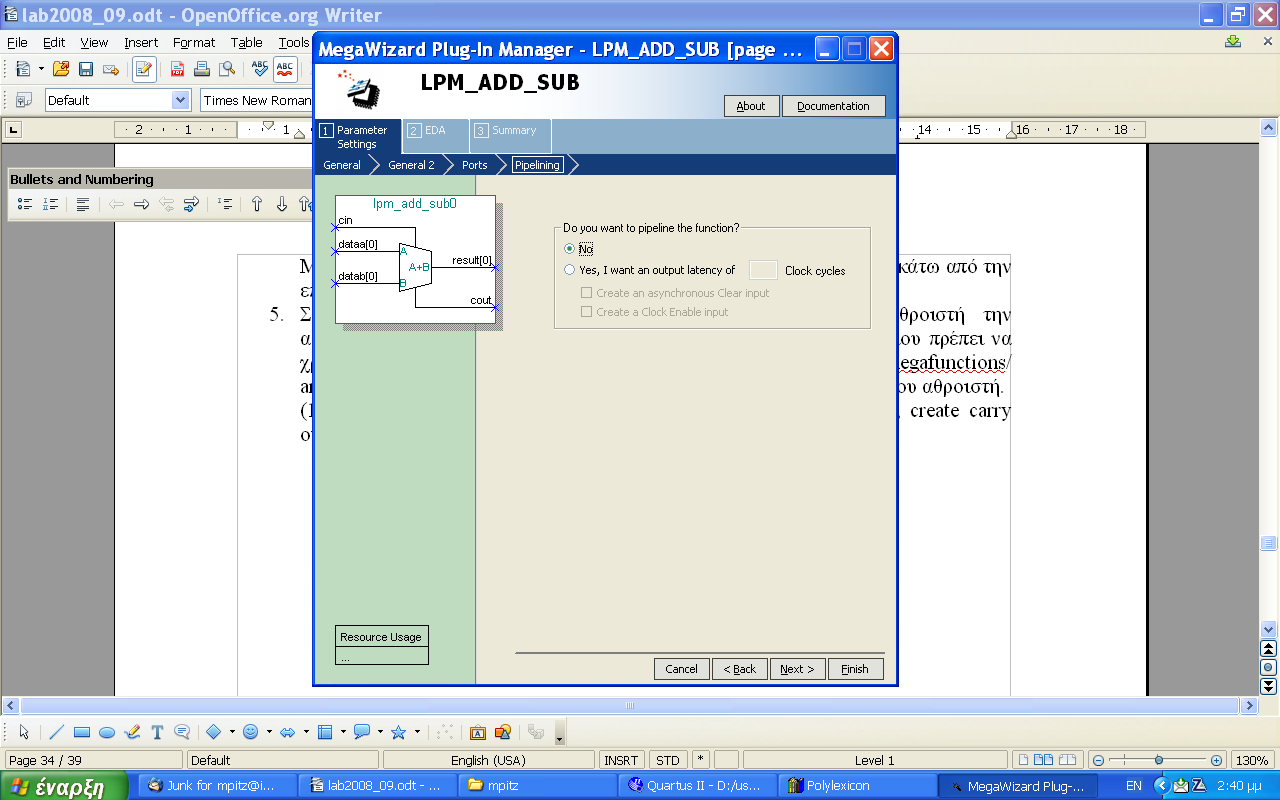Go to the 'General 2' wizard step
Image resolution: width=1280 pixels, height=800 pixels.
411,165
